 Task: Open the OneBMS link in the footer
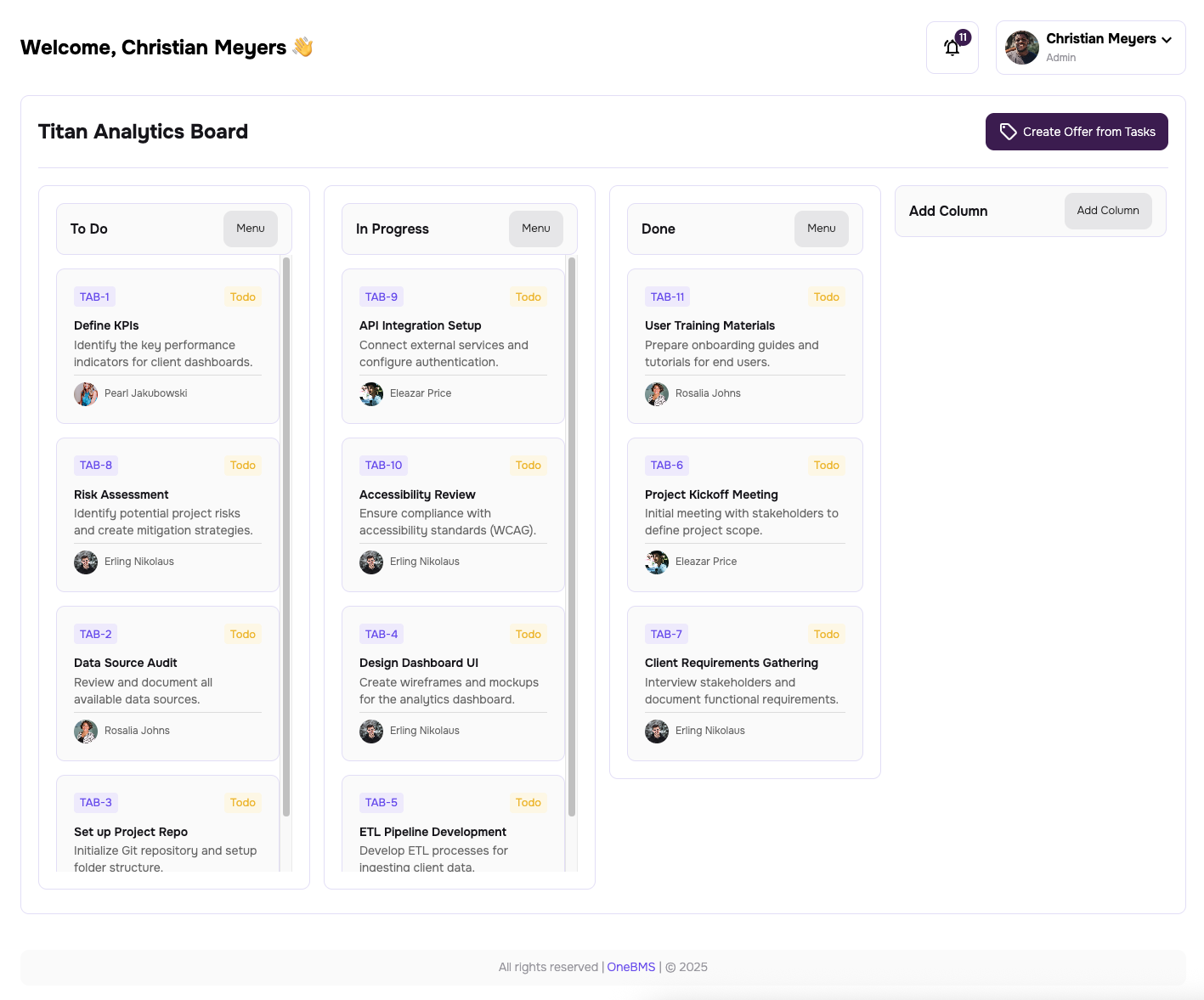[x=630, y=967]
